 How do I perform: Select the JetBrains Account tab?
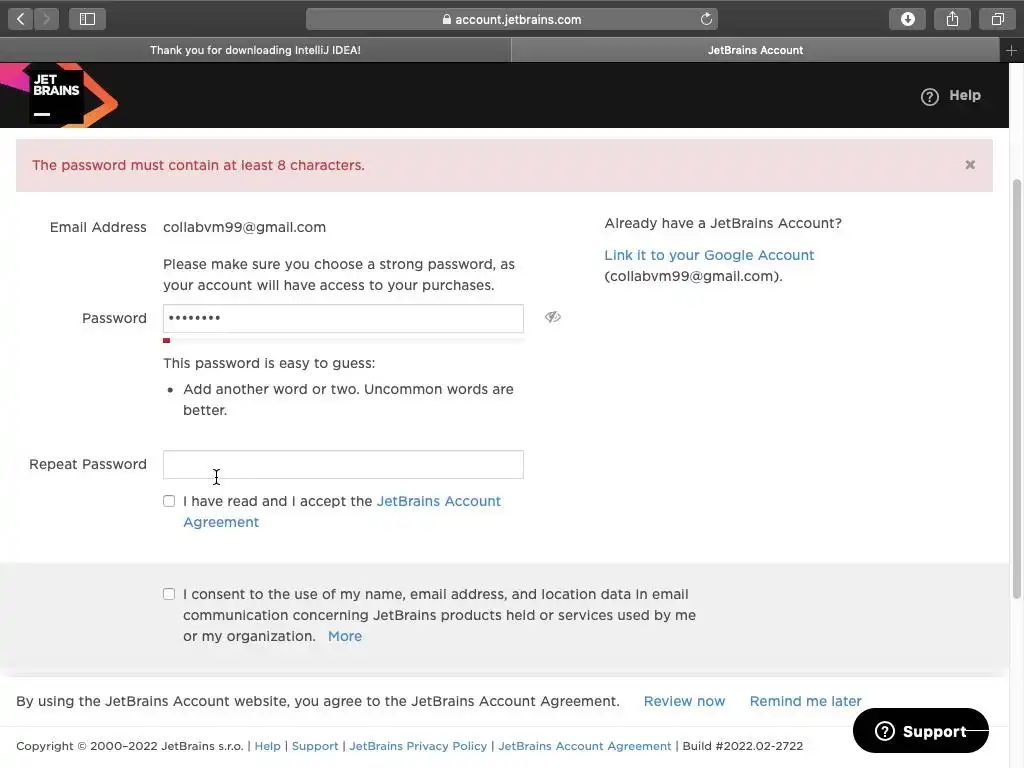(755, 50)
